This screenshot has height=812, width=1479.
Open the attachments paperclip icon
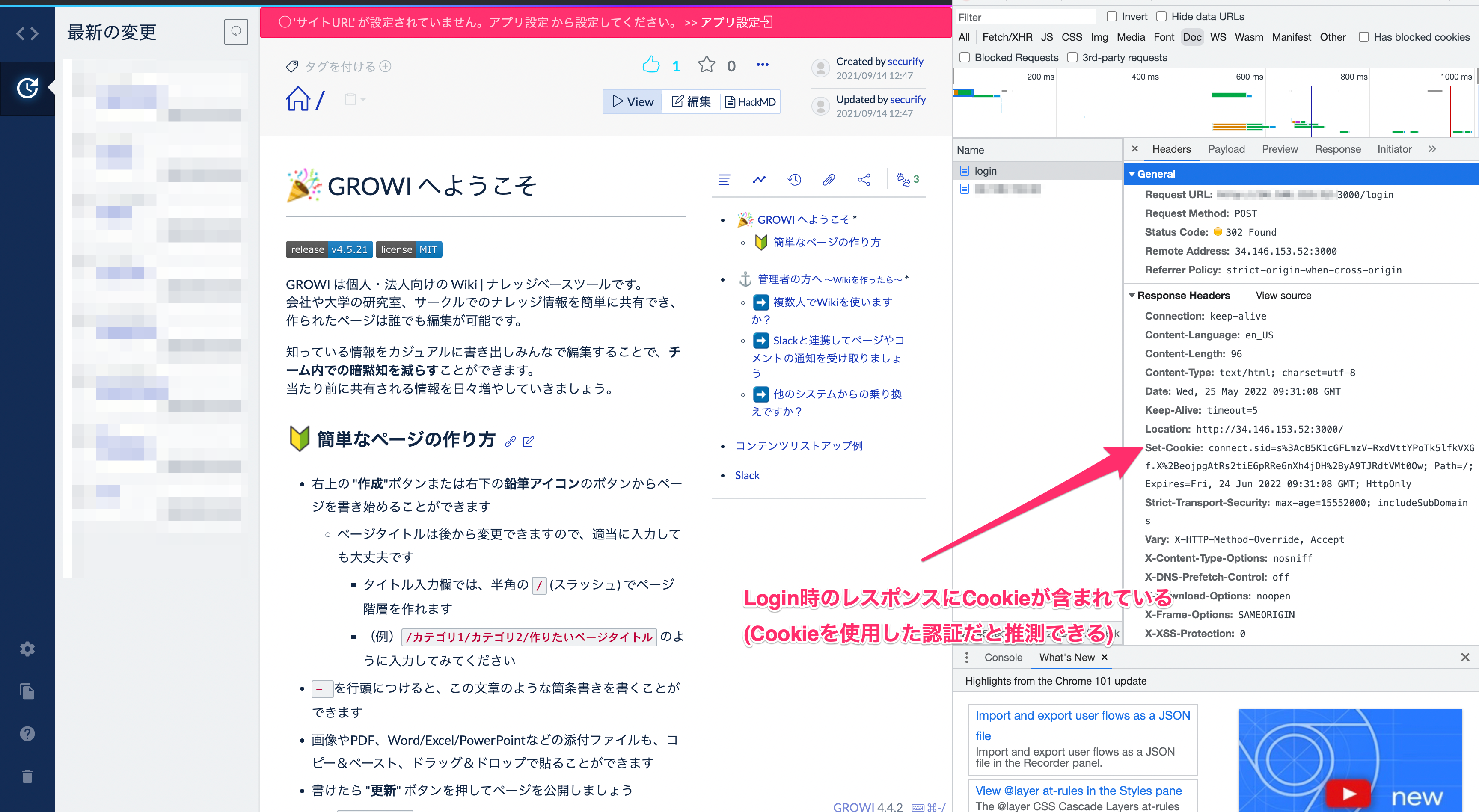tap(829, 180)
